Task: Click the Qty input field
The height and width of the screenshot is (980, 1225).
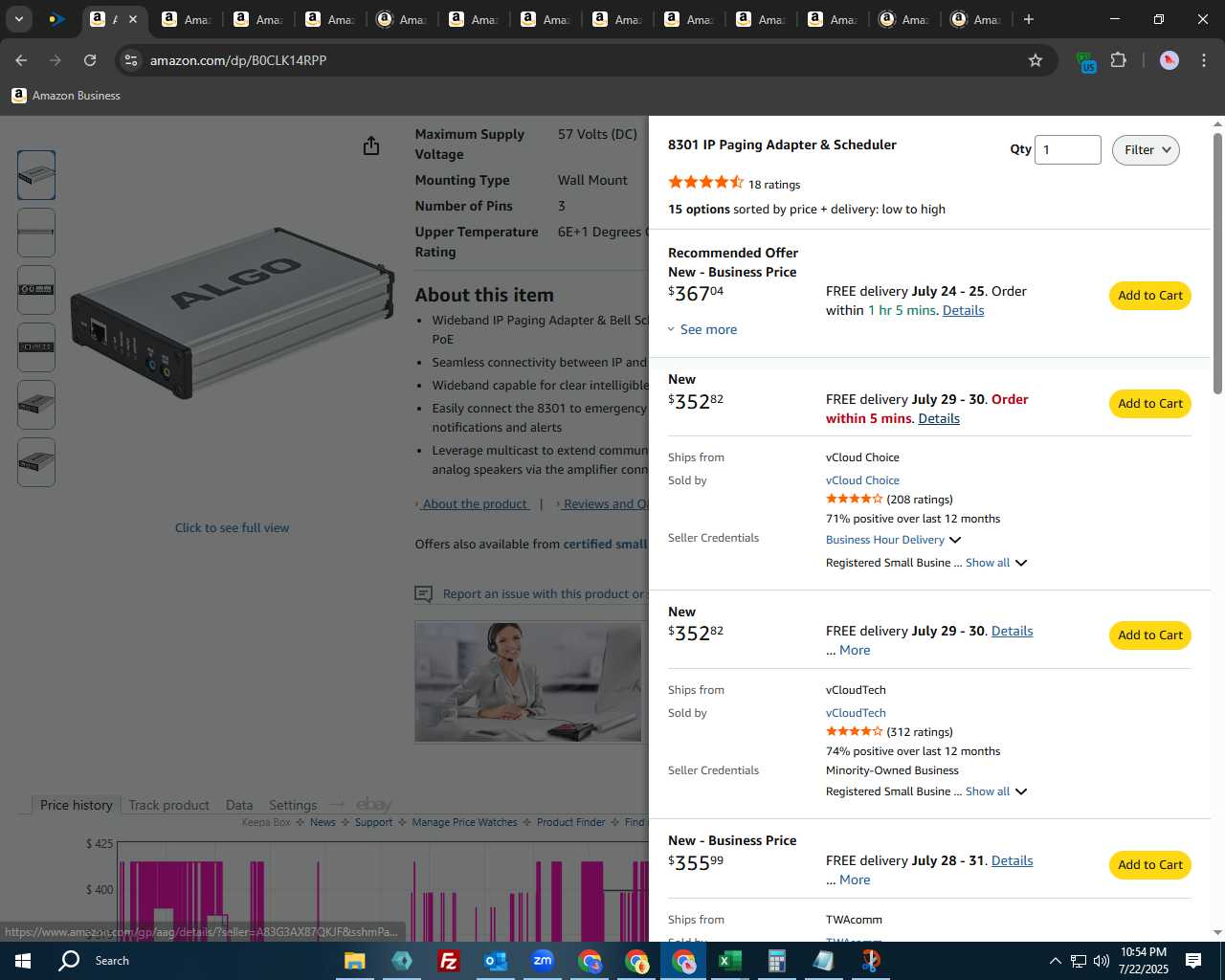Action: 1067,149
